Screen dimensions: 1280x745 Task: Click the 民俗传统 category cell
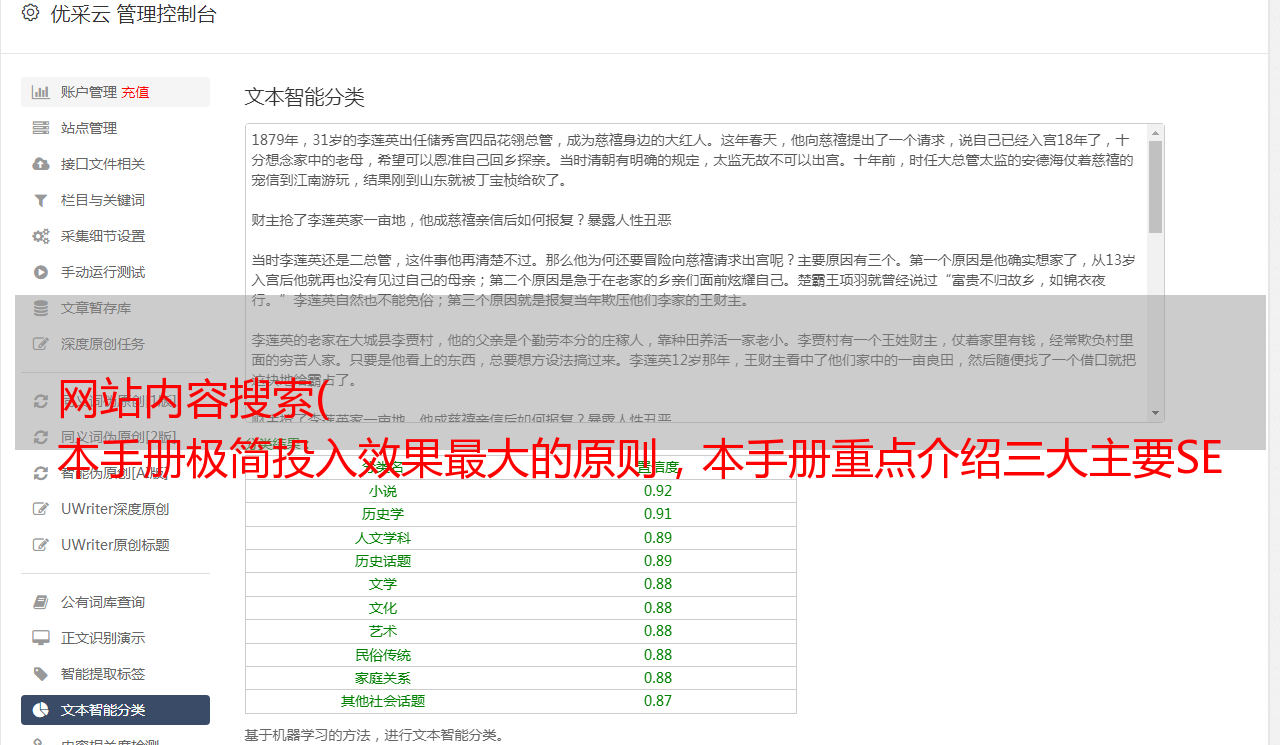[383, 655]
